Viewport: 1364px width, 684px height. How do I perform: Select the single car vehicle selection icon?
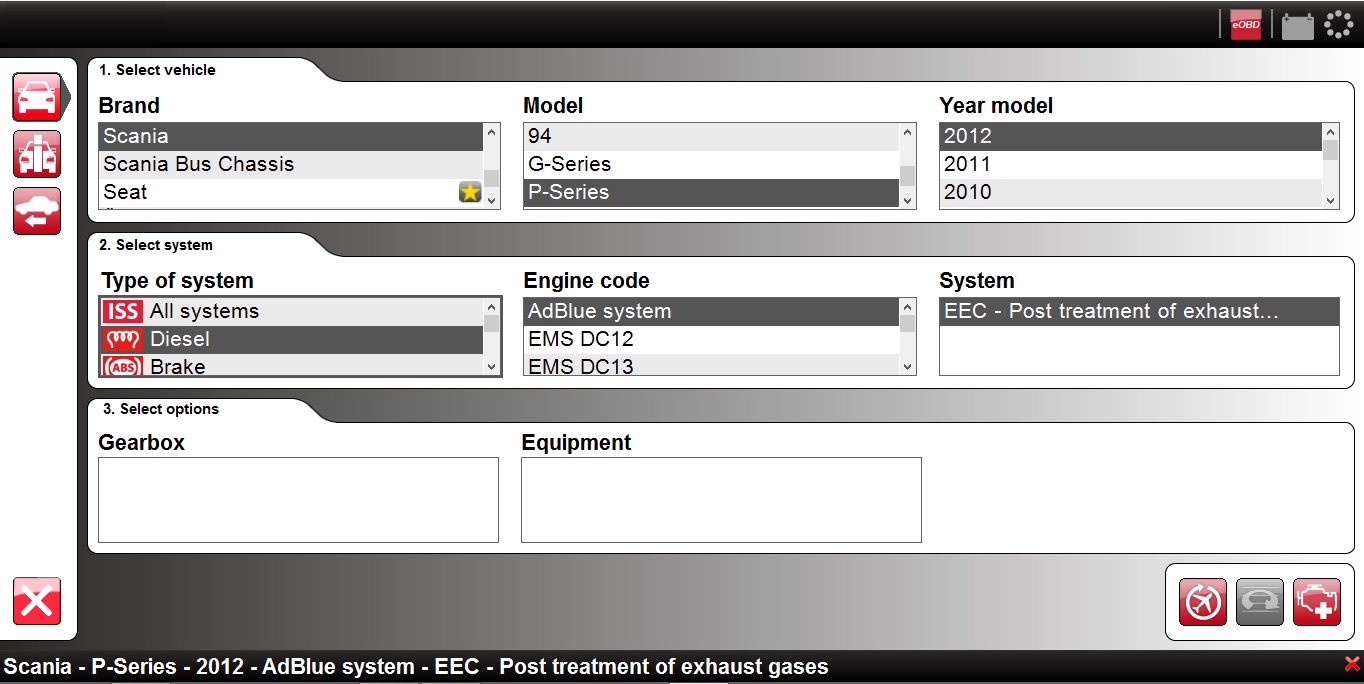pyautogui.click(x=37, y=97)
